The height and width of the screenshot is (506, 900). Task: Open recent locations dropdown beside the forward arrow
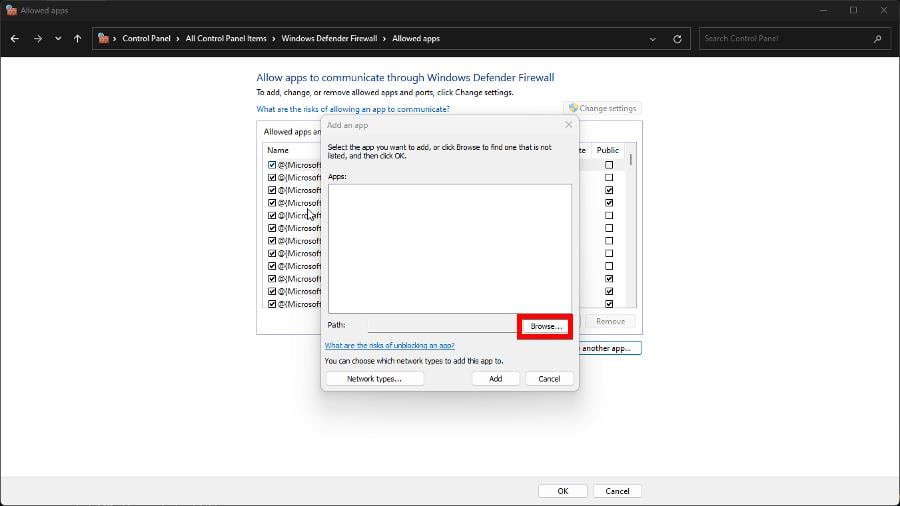58,38
